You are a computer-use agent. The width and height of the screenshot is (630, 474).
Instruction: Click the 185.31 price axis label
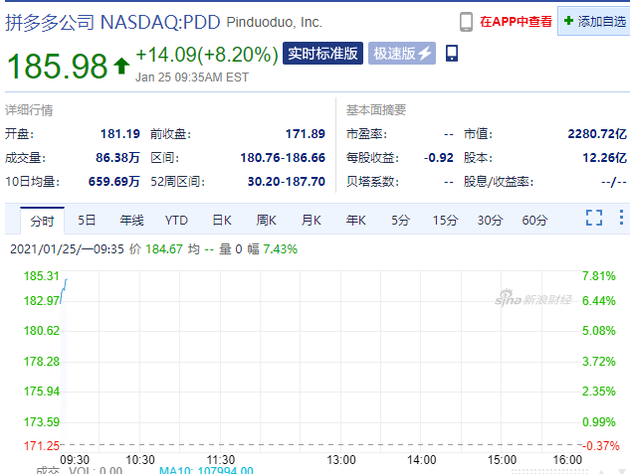41,276
